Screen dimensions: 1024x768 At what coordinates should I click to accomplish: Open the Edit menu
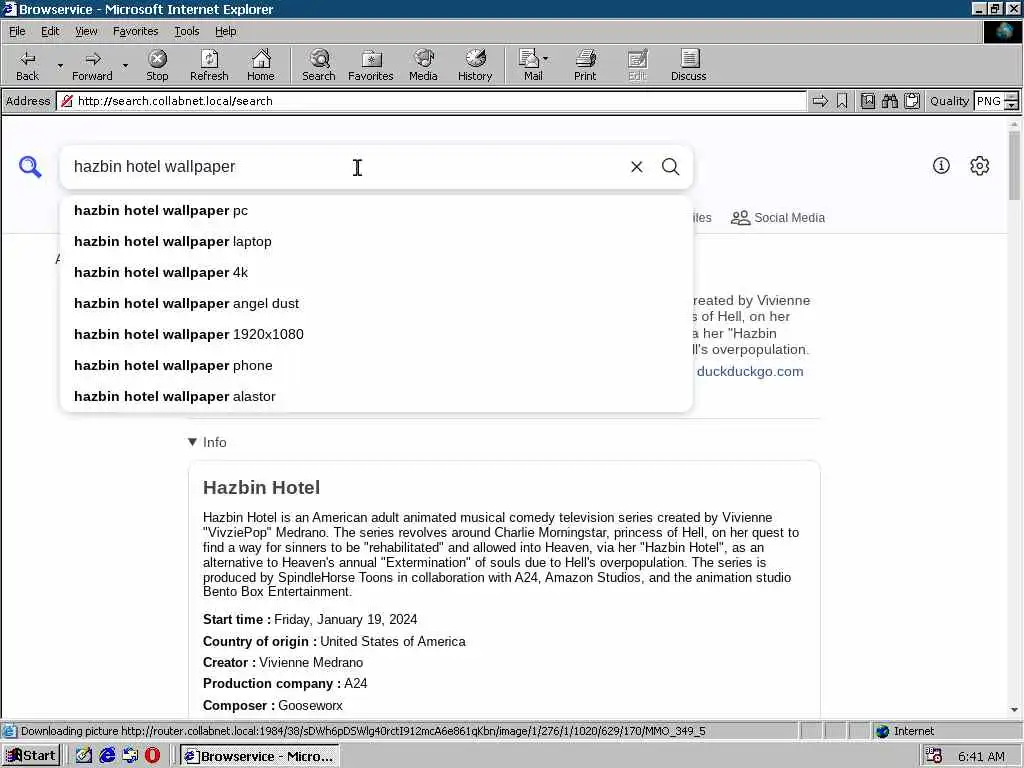[50, 31]
